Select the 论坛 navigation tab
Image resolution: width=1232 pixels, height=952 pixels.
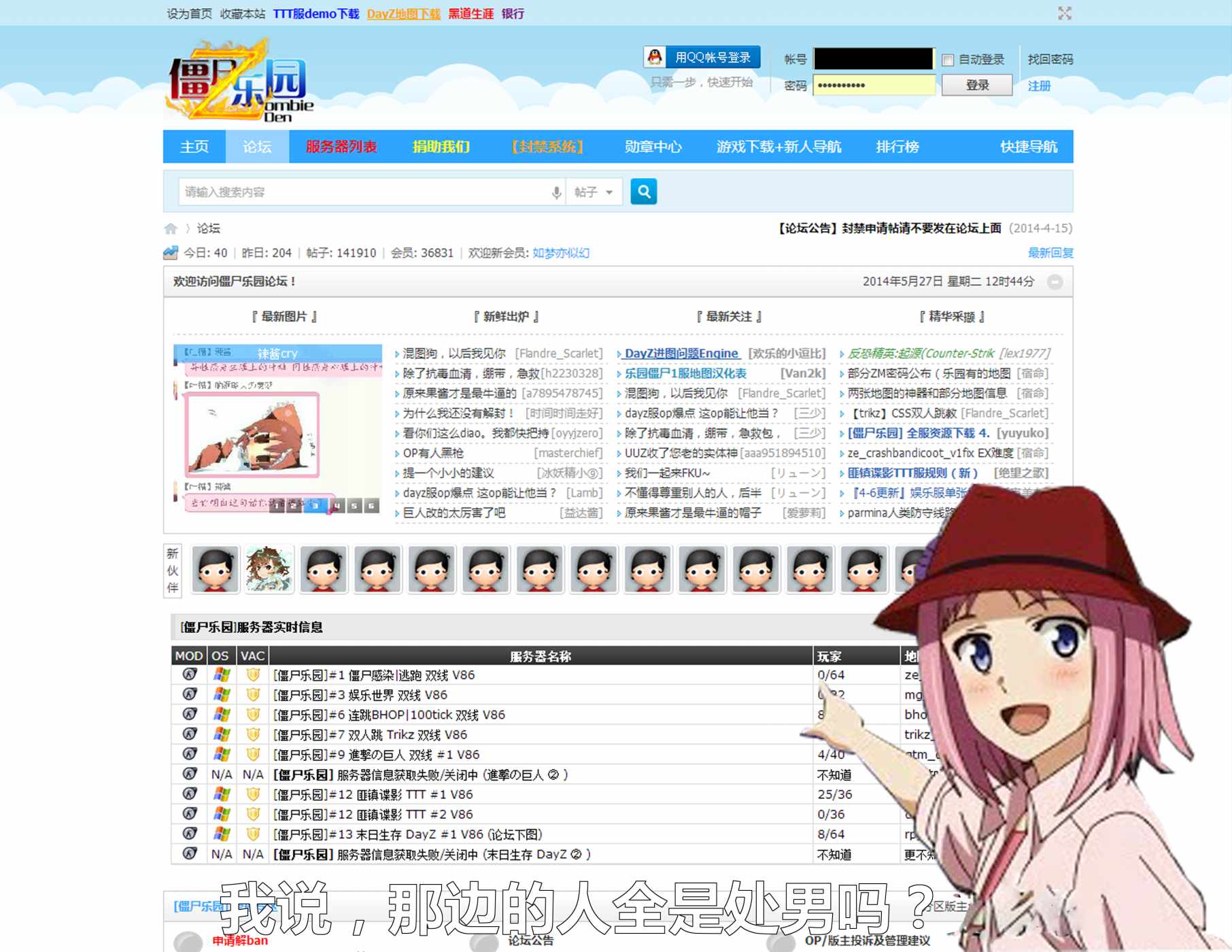click(257, 147)
